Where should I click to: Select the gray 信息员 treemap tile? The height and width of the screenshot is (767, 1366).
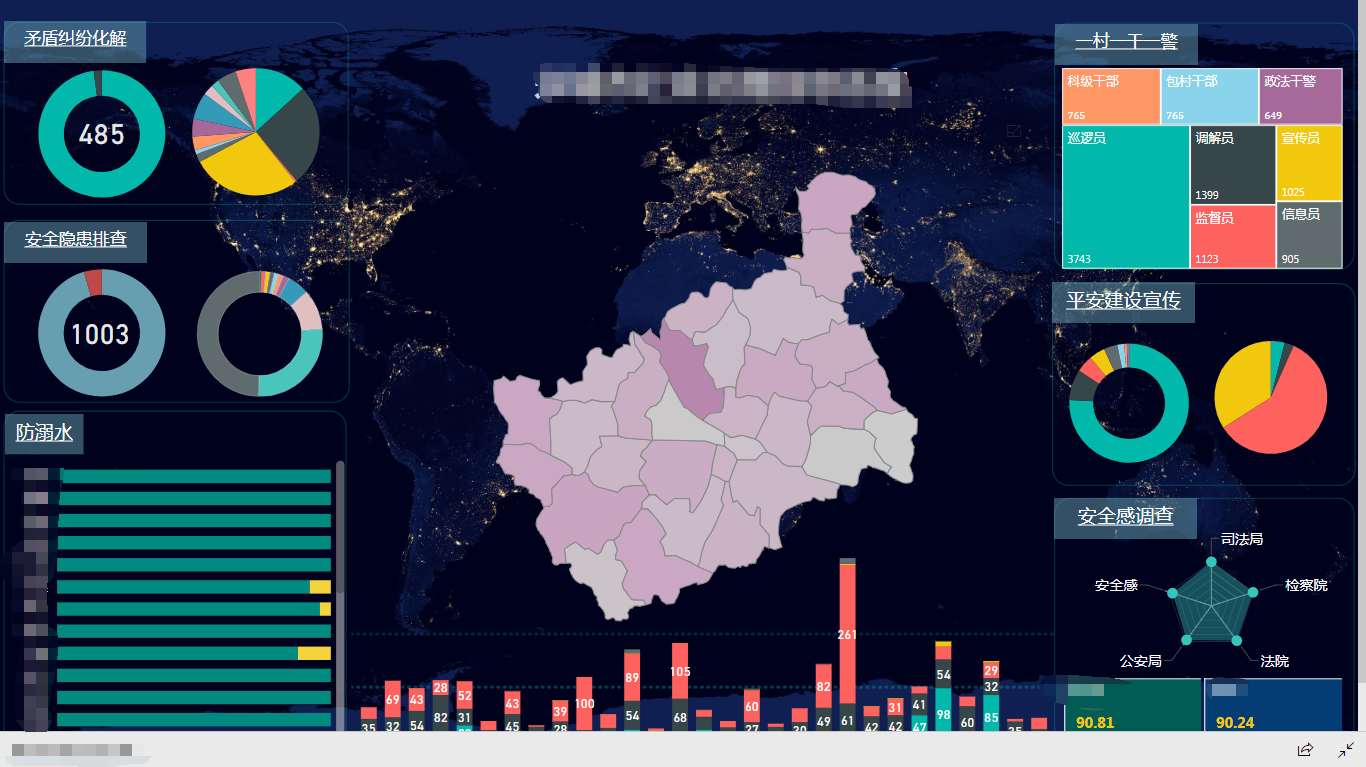click(x=1308, y=236)
